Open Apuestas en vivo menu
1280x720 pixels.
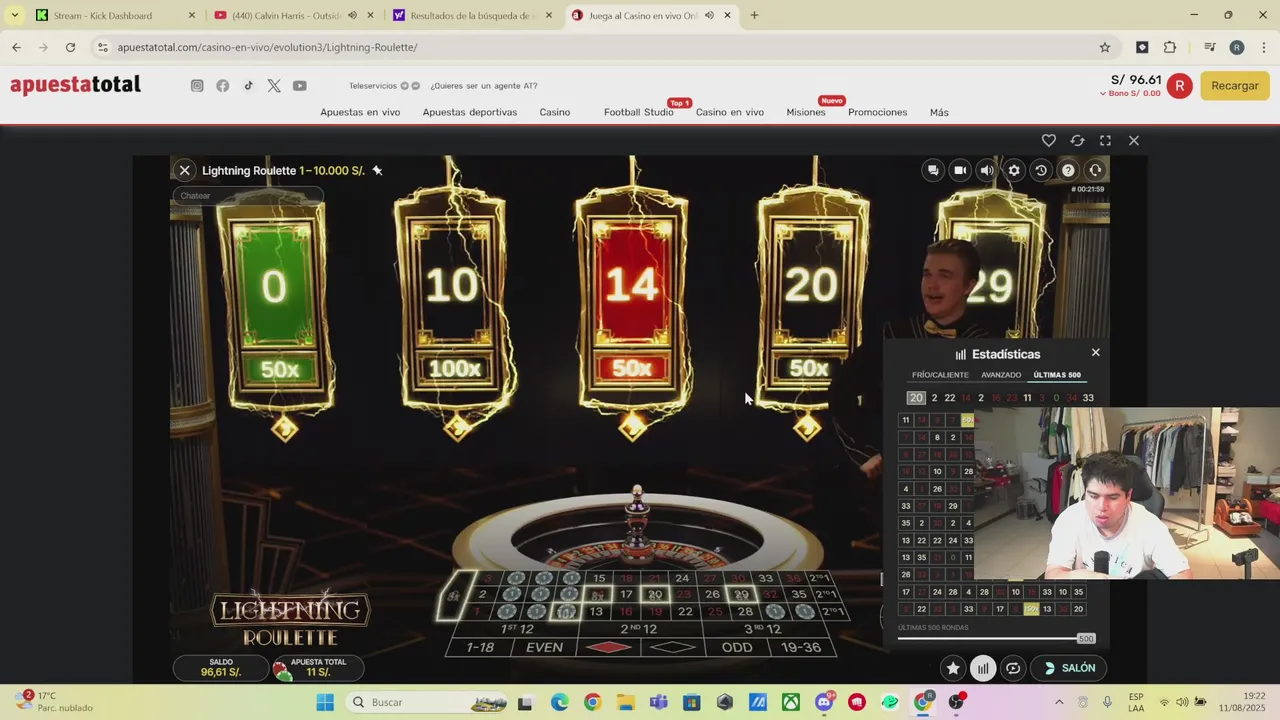pyautogui.click(x=360, y=112)
